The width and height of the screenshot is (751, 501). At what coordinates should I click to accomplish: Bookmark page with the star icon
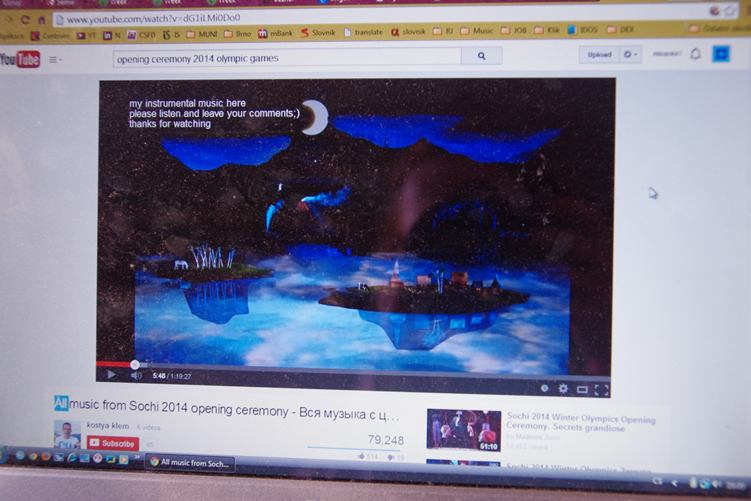tap(731, 11)
